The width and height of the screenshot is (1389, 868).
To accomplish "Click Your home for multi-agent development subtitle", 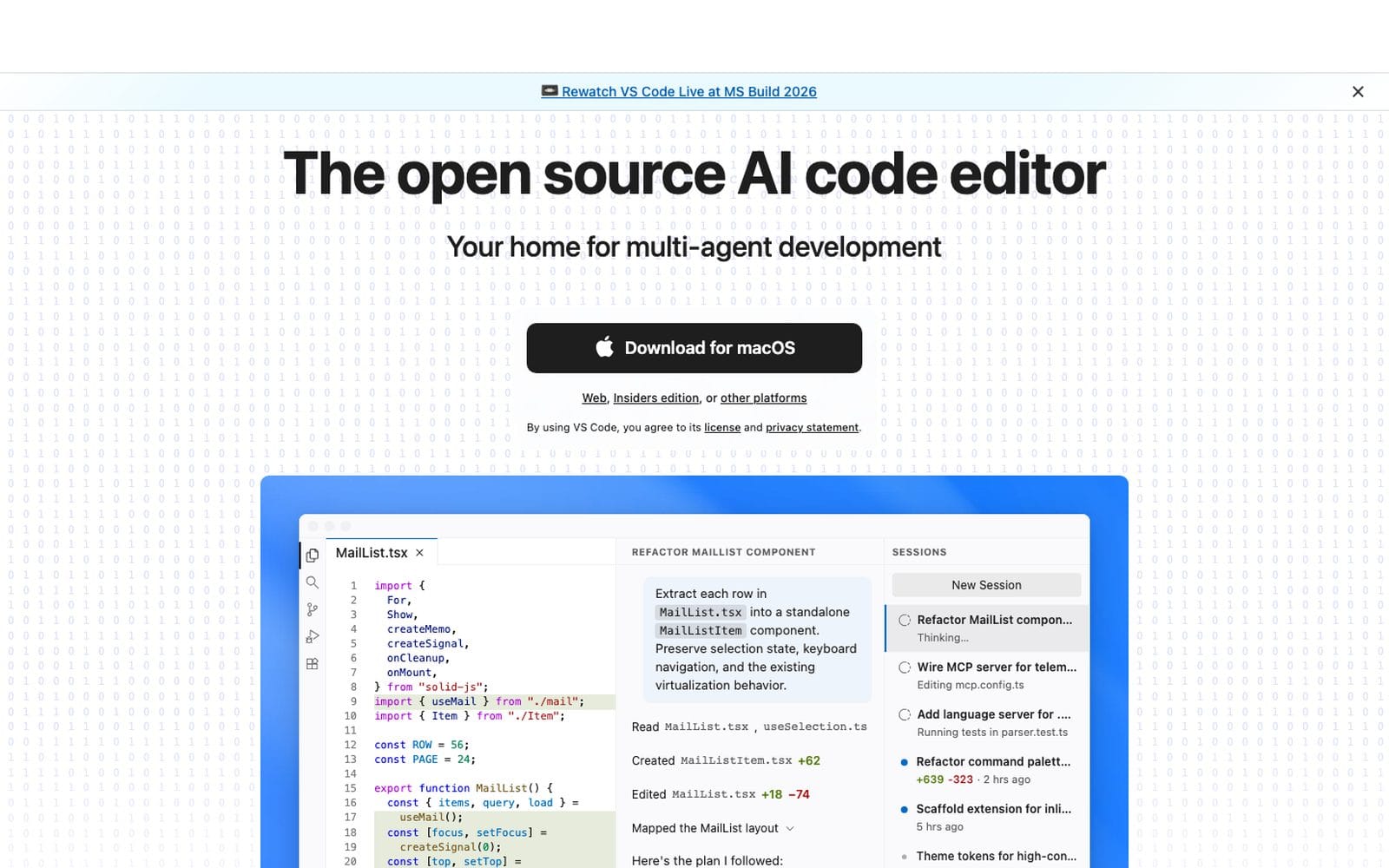I will 694,247.
